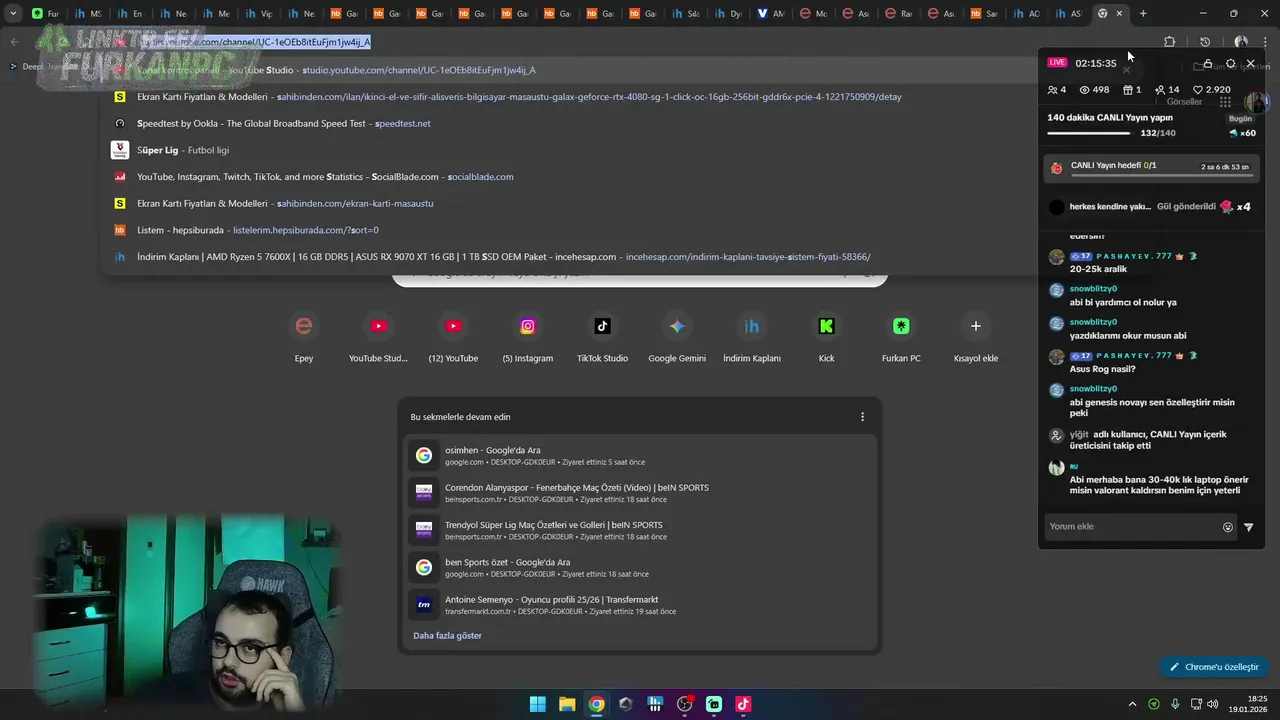Switch to the AM tab with V icon
Viewport: 1280px width, 720px height.
coord(772,13)
